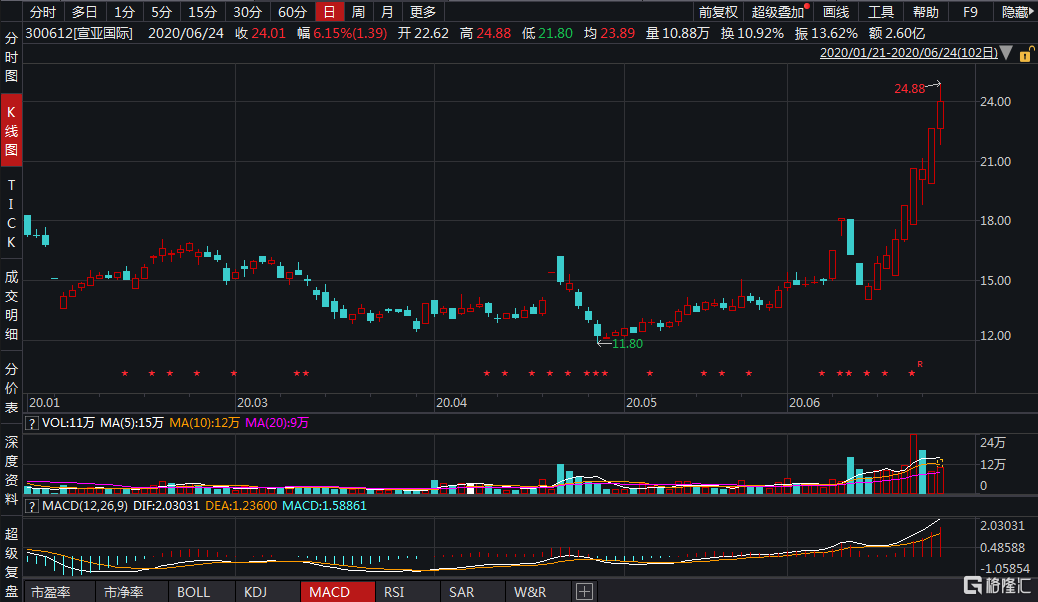The image size is (1038, 602).
Task: Open the 画线 drawing tools
Action: (836, 12)
